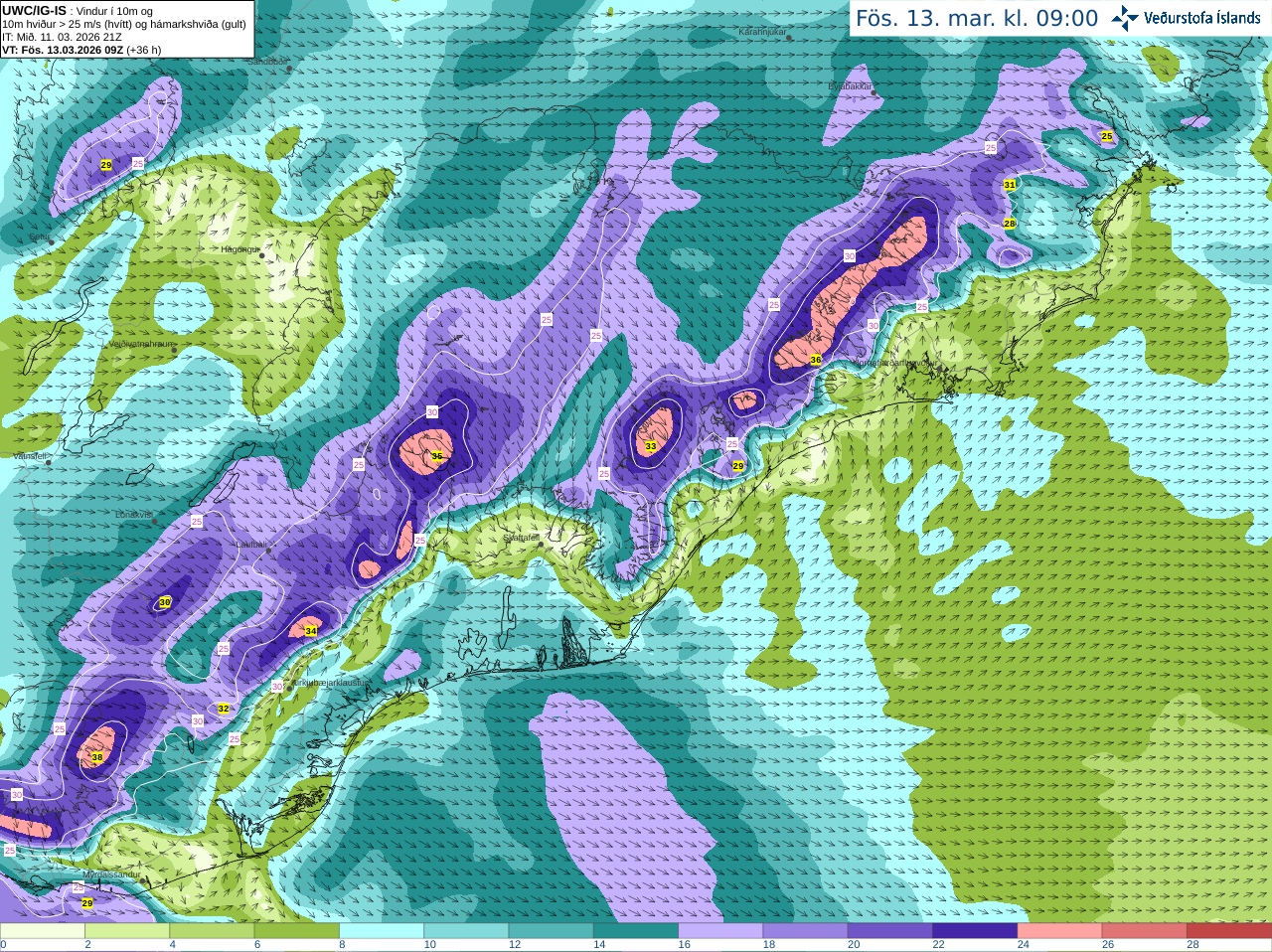1272x952 pixels.
Task: Pick the 22–24 m/s dark indigo legend swatch
Action: click(x=975, y=931)
